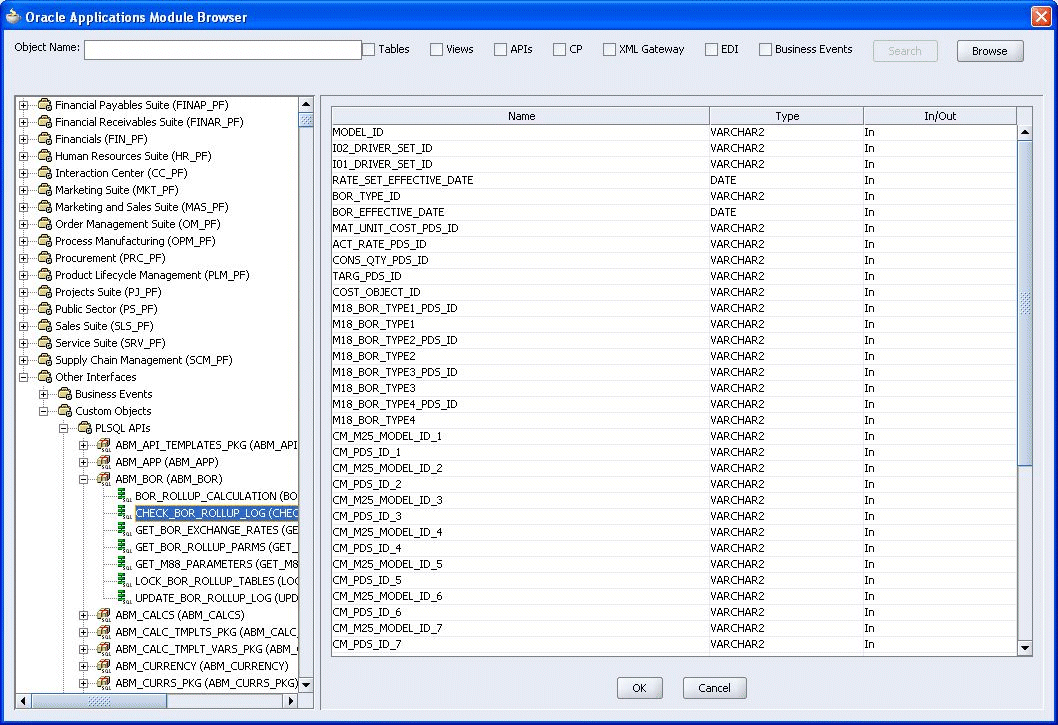1058x725 pixels.
Task: Click the BOR_ROLLUP_CALCULATION procedure icon
Action: click(125, 496)
